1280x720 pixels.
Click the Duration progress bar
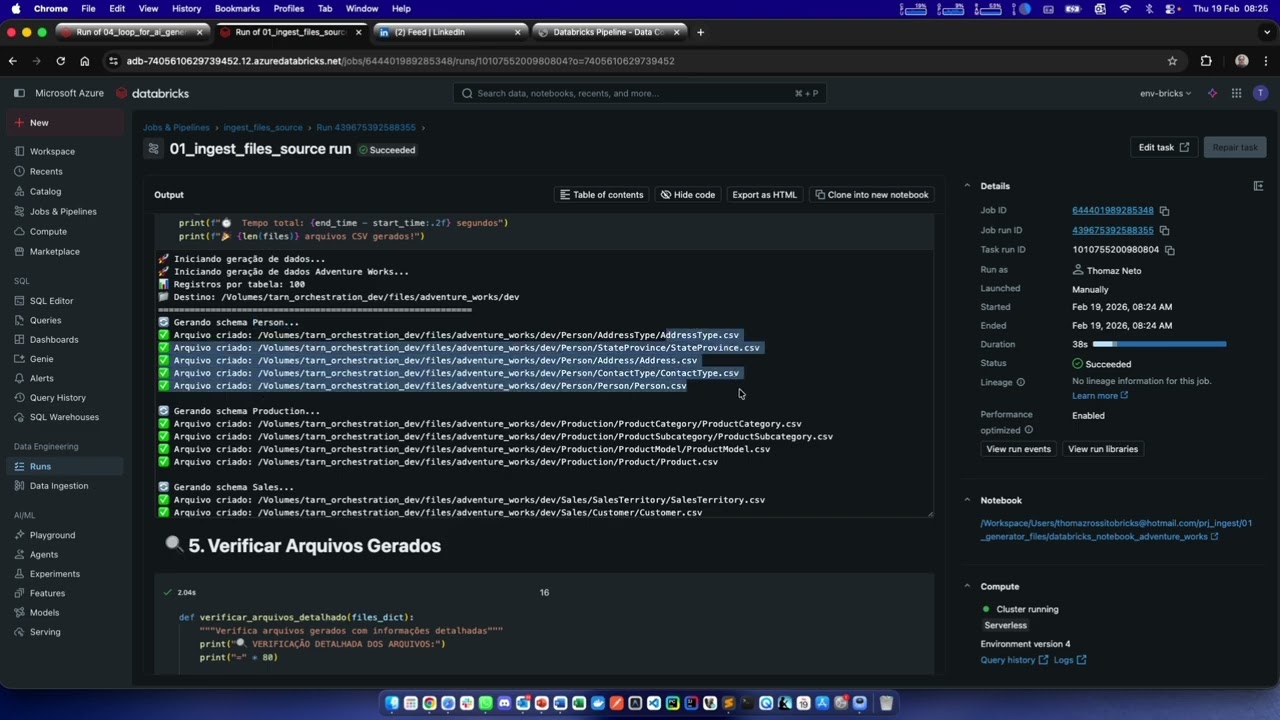[x=1159, y=344]
